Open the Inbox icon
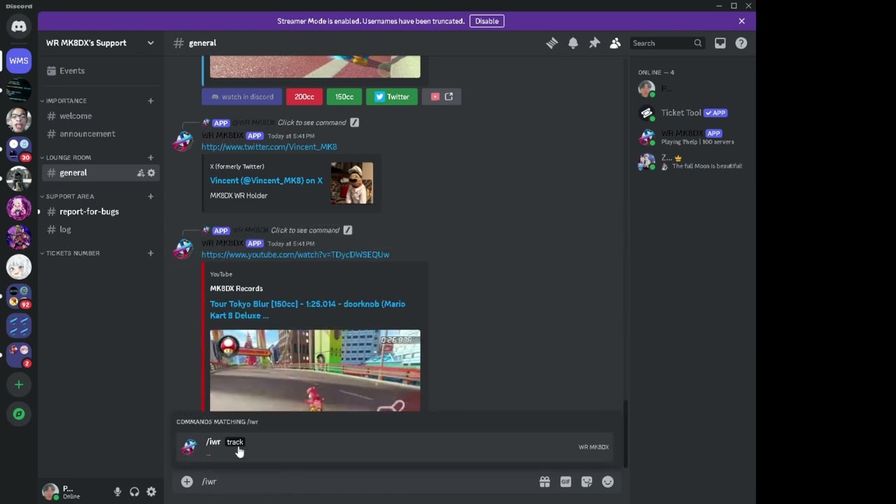896x504 pixels. [x=720, y=43]
